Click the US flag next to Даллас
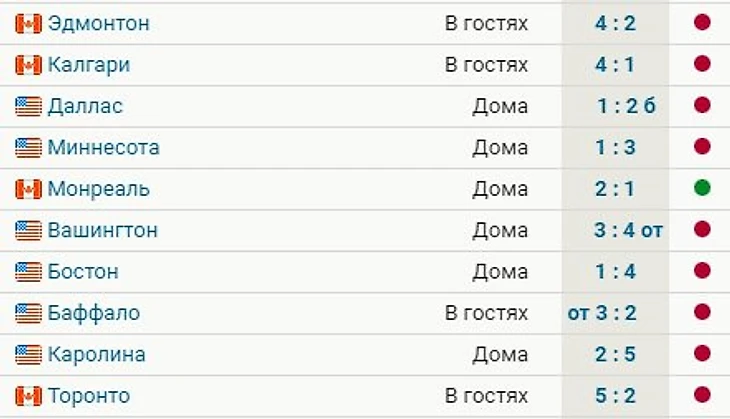Image resolution: width=730 pixels, height=419 pixels. tap(28, 106)
